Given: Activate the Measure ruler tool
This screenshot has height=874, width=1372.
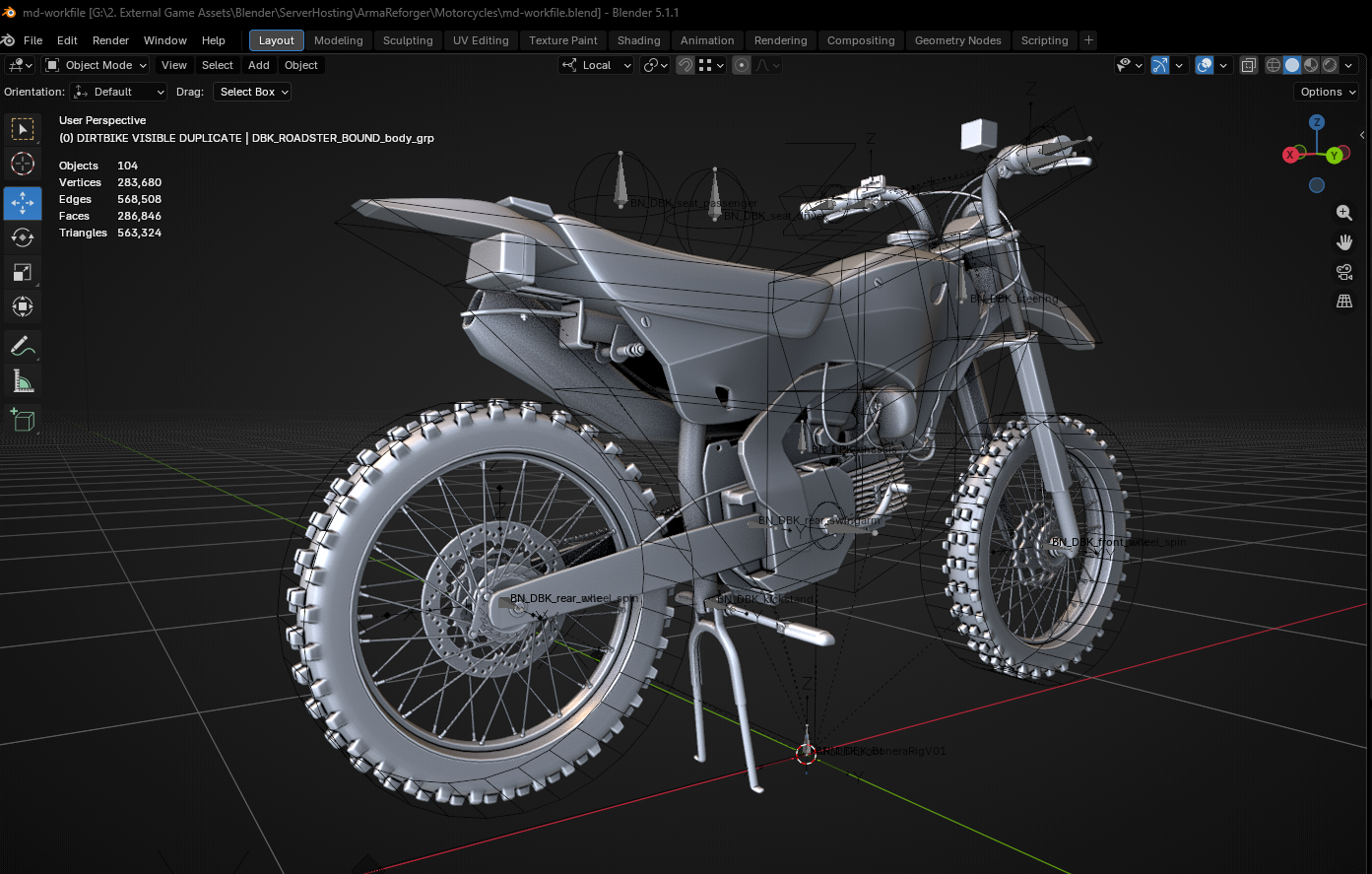Looking at the screenshot, I should pyautogui.click(x=23, y=380).
